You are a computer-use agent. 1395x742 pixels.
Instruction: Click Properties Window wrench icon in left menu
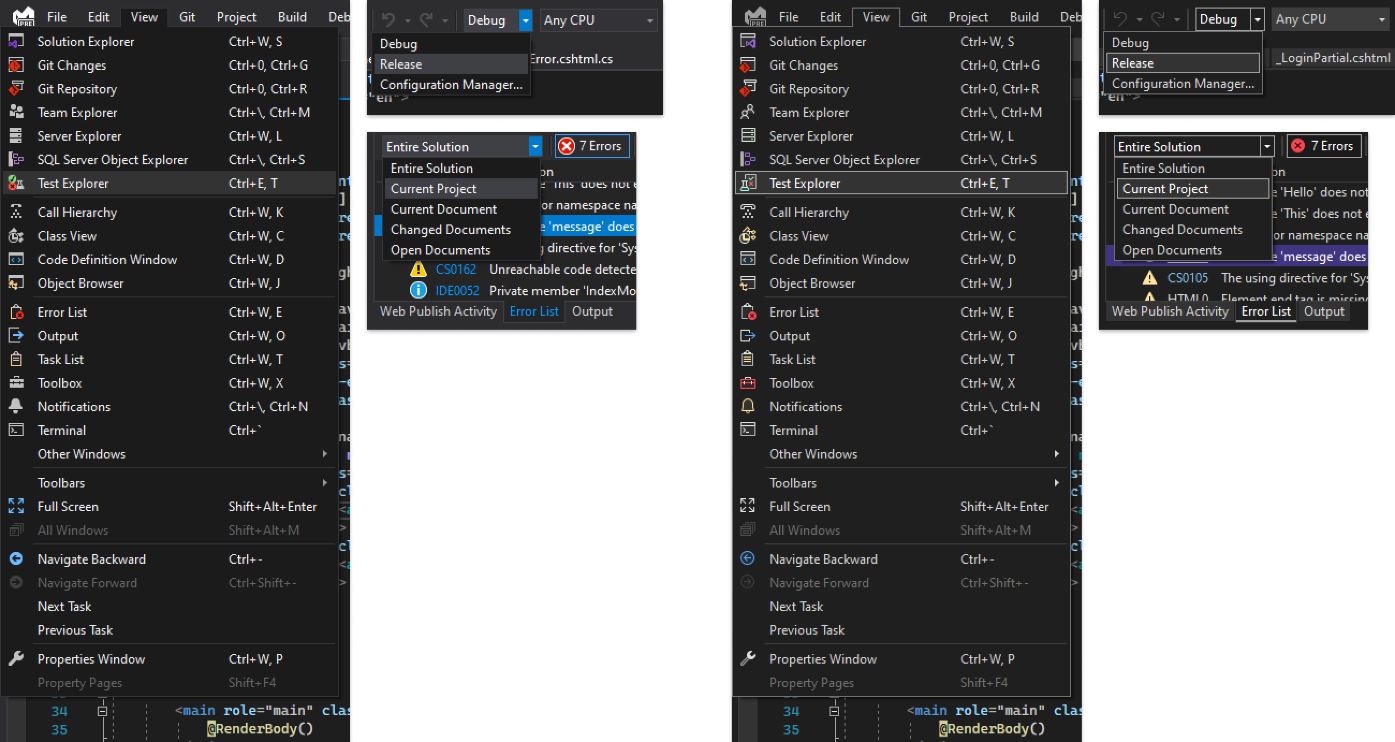click(x=16, y=660)
